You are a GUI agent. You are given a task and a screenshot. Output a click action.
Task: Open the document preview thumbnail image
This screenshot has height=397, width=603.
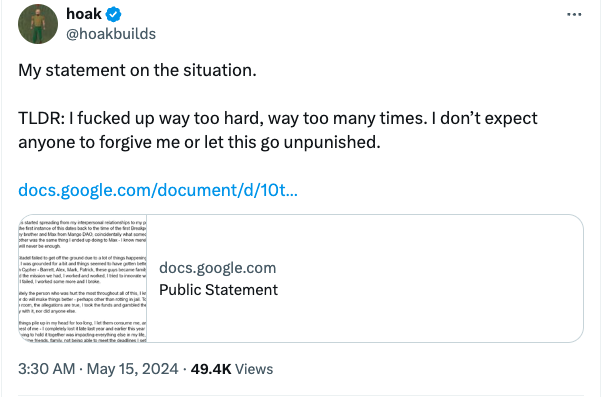pyautogui.click(x=83, y=279)
